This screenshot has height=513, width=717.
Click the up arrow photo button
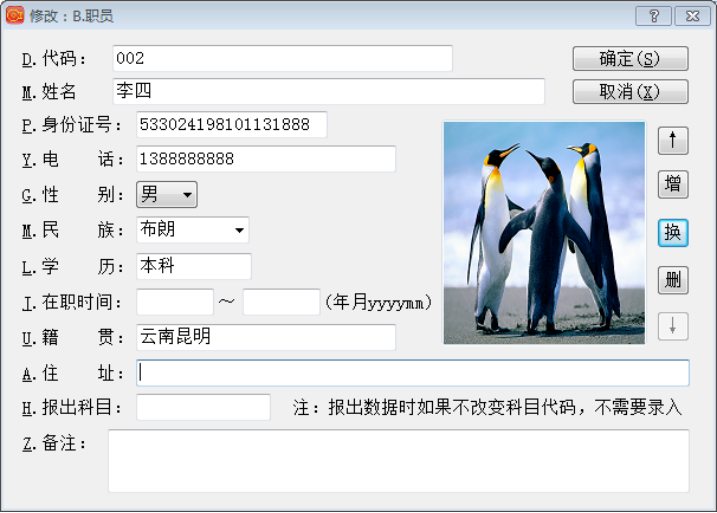click(673, 141)
